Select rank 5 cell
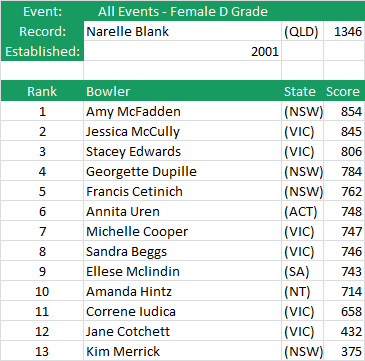The width and height of the screenshot is (365, 361). (42, 191)
